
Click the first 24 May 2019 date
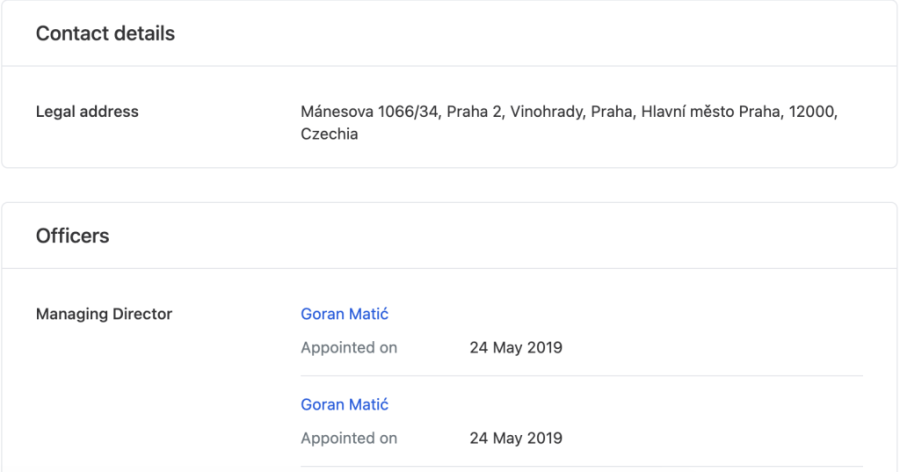(516, 348)
